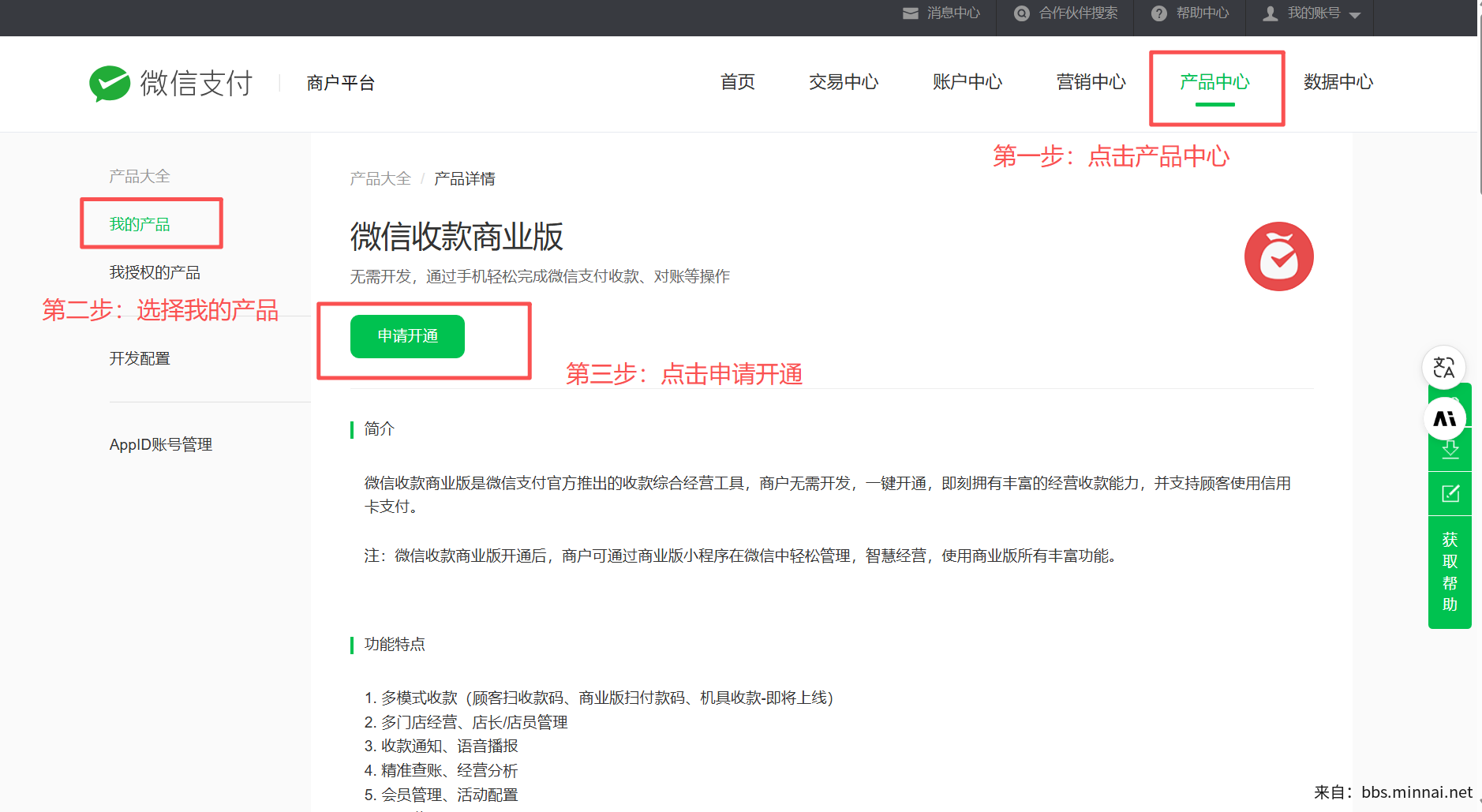Click the AI assistant floating icon
Viewport: 1482px width, 812px height.
[1444, 418]
